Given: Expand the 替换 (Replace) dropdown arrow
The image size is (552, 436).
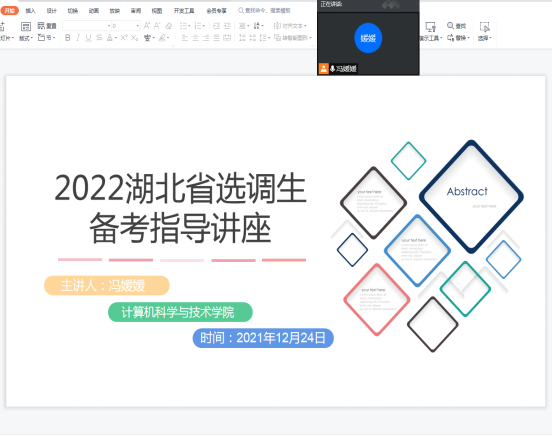Looking at the screenshot, I should point(469,38).
